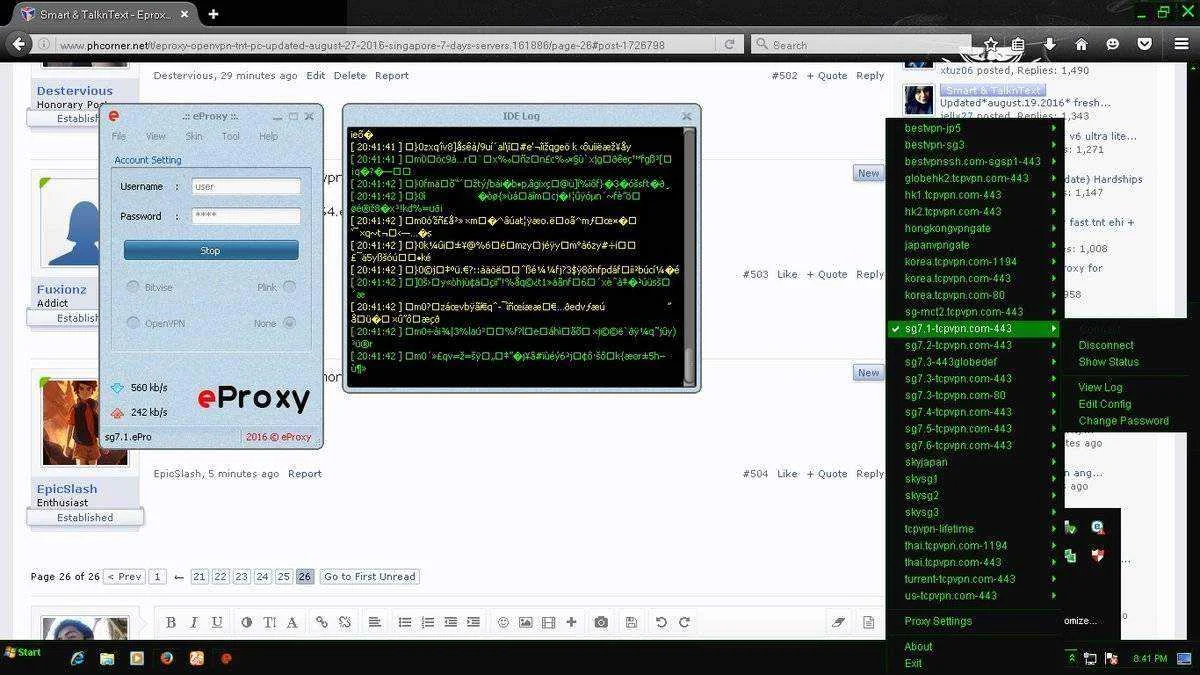Open the eProxy Skin menu
1200x675 pixels.
[194, 136]
